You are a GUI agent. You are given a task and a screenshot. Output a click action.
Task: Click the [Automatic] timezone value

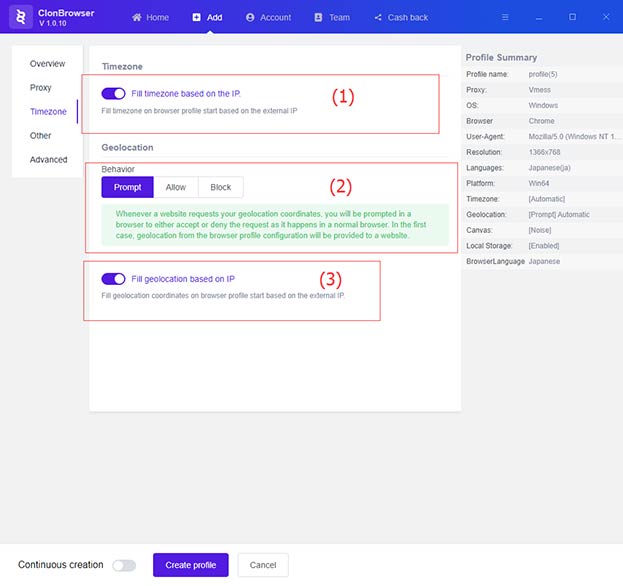pyautogui.click(x=547, y=199)
